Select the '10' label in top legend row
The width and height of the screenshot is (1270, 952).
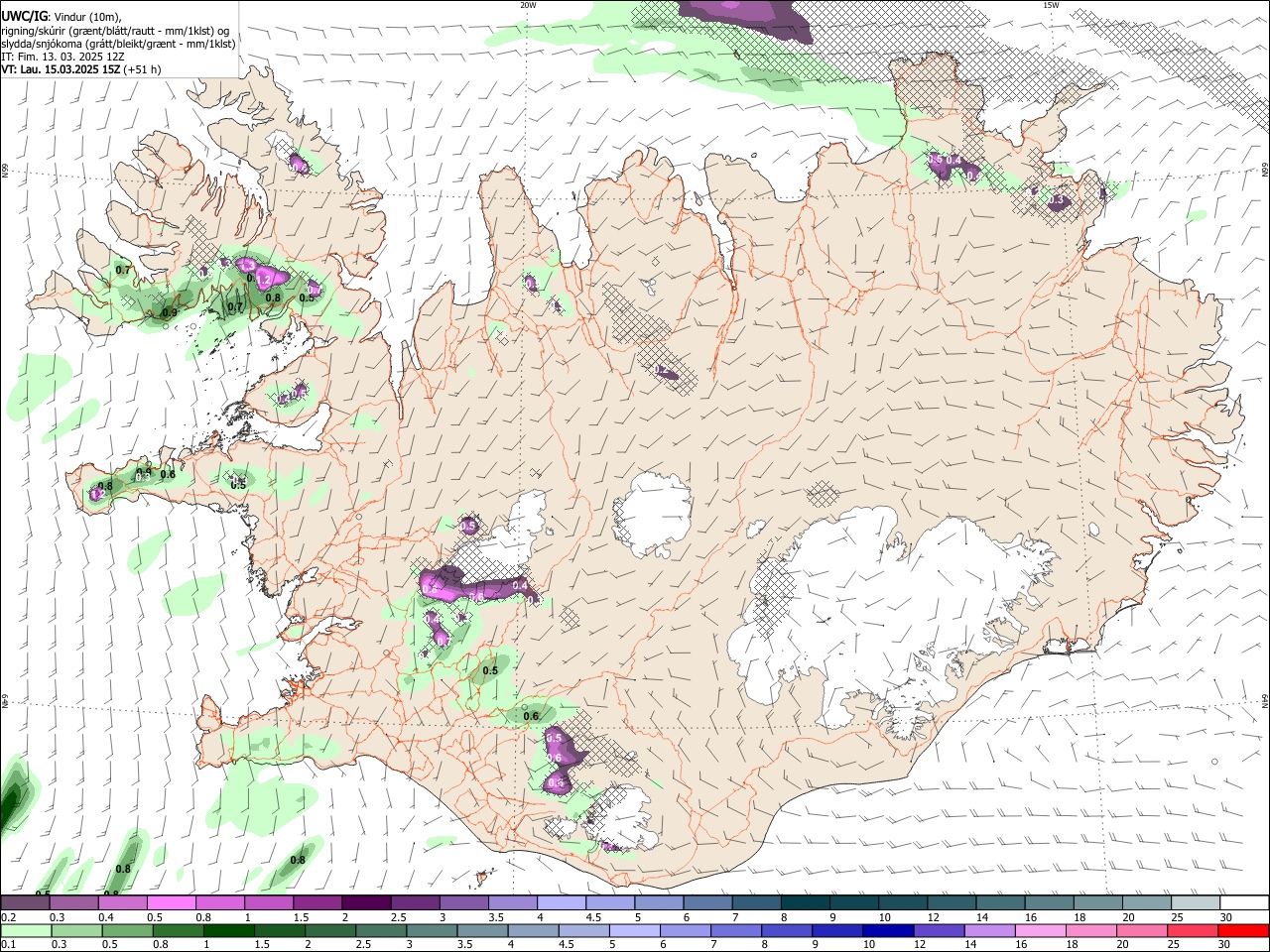(885, 917)
